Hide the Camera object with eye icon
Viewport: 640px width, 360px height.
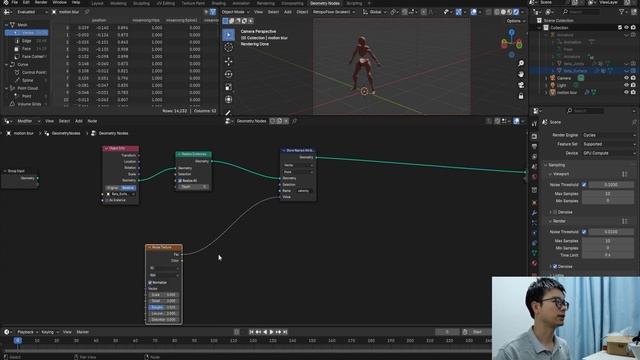[x=626, y=78]
